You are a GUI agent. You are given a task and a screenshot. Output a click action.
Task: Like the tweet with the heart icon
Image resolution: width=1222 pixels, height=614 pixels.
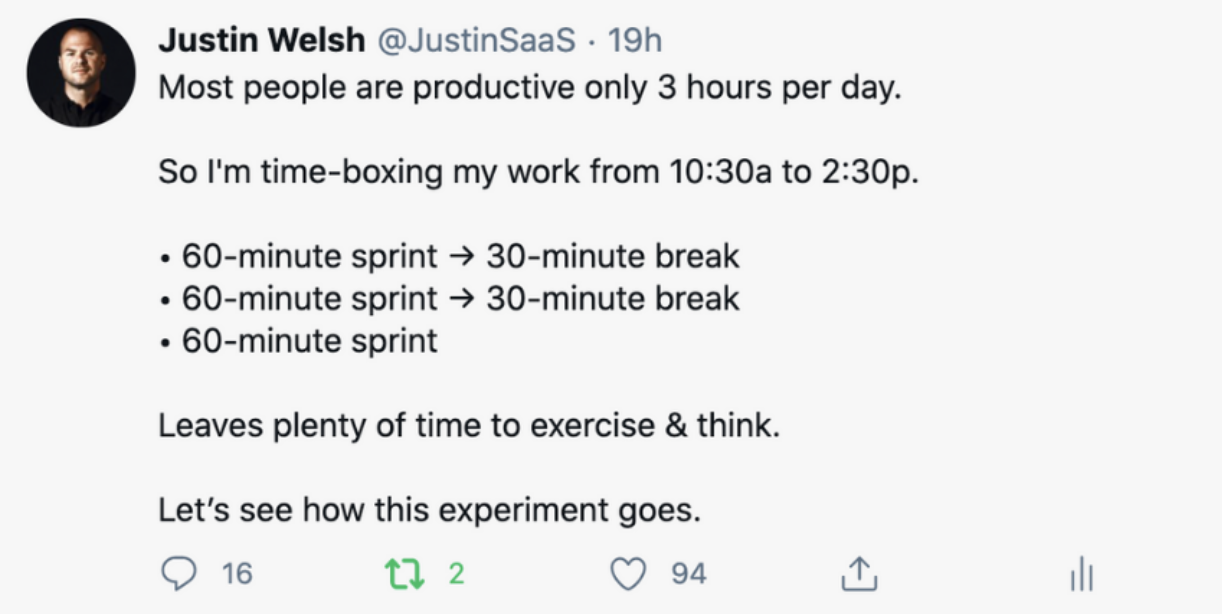pos(628,573)
